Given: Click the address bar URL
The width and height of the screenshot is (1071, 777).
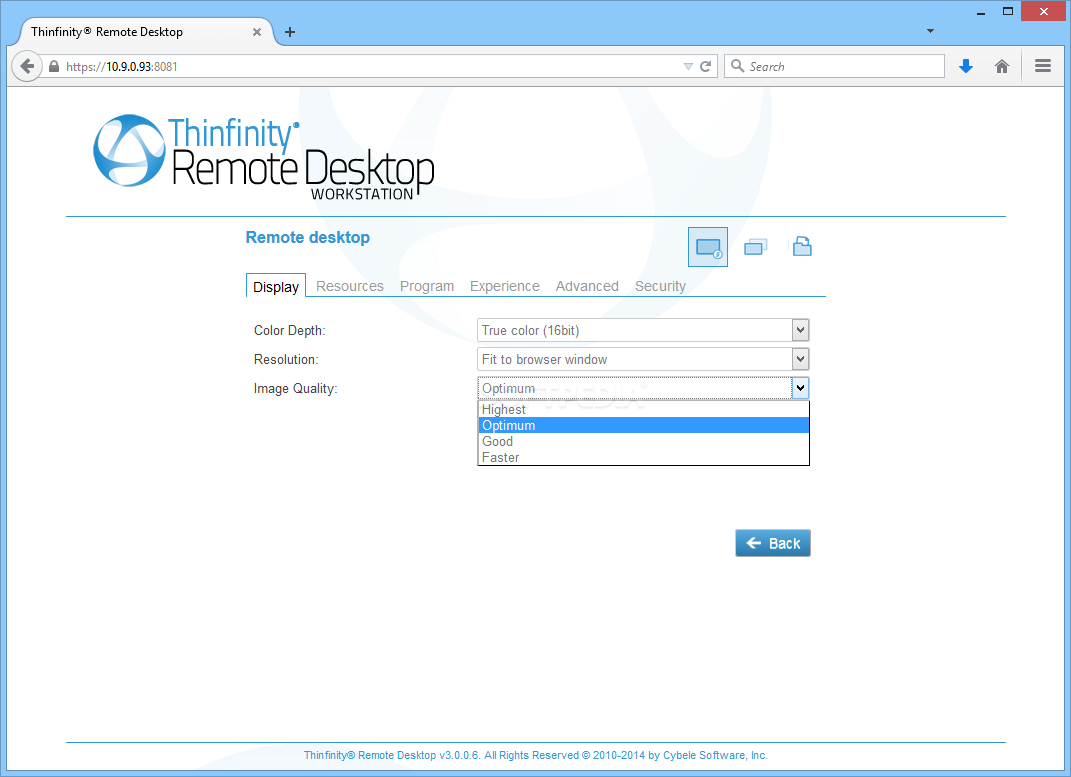Looking at the screenshot, I should coord(122,66).
